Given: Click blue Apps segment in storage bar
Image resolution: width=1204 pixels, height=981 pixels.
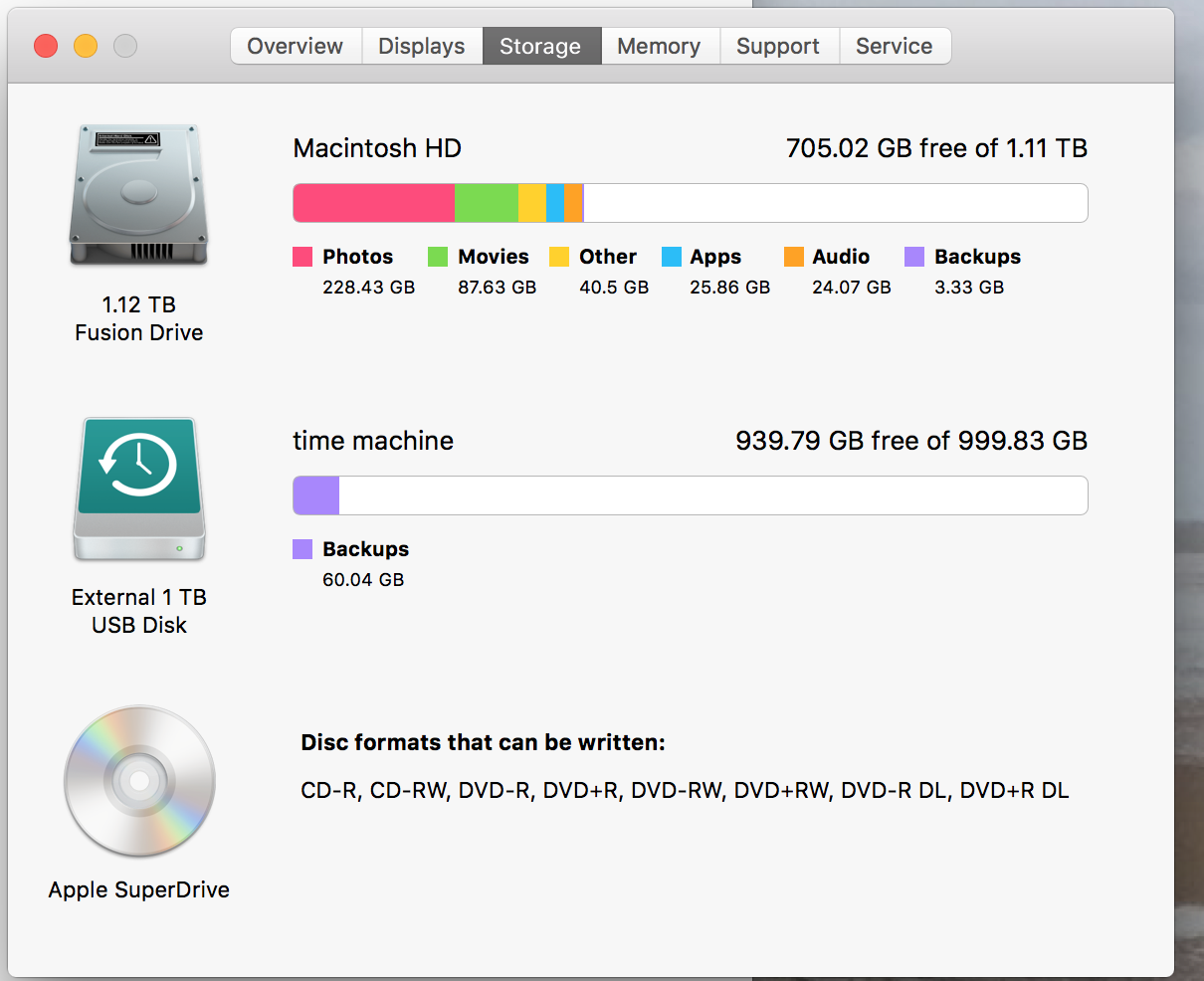Looking at the screenshot, I should (555, 203).
